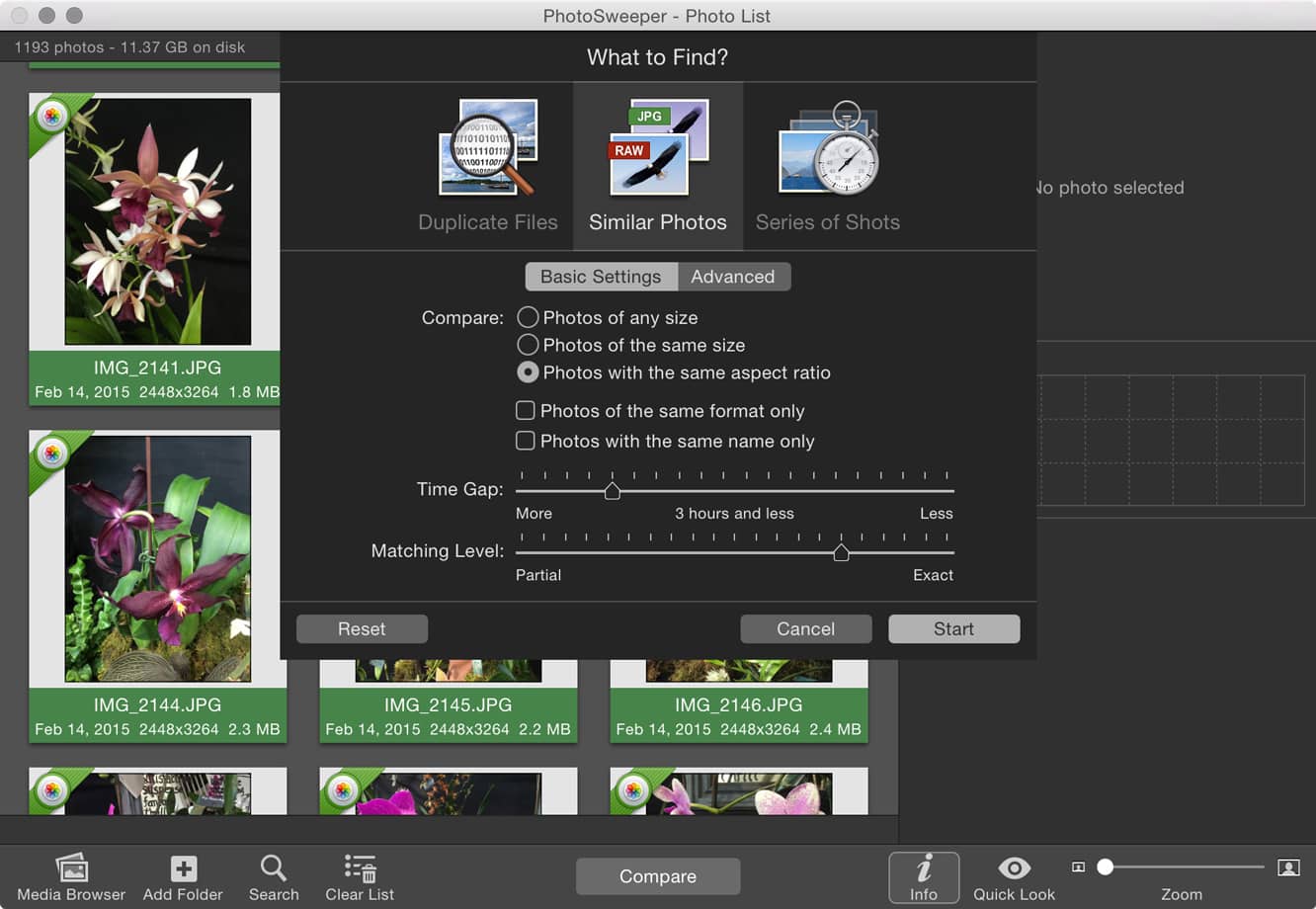Switch to the Advanced settings tab
Viewport: 1316px width, 909px height.
coord(733,277)
